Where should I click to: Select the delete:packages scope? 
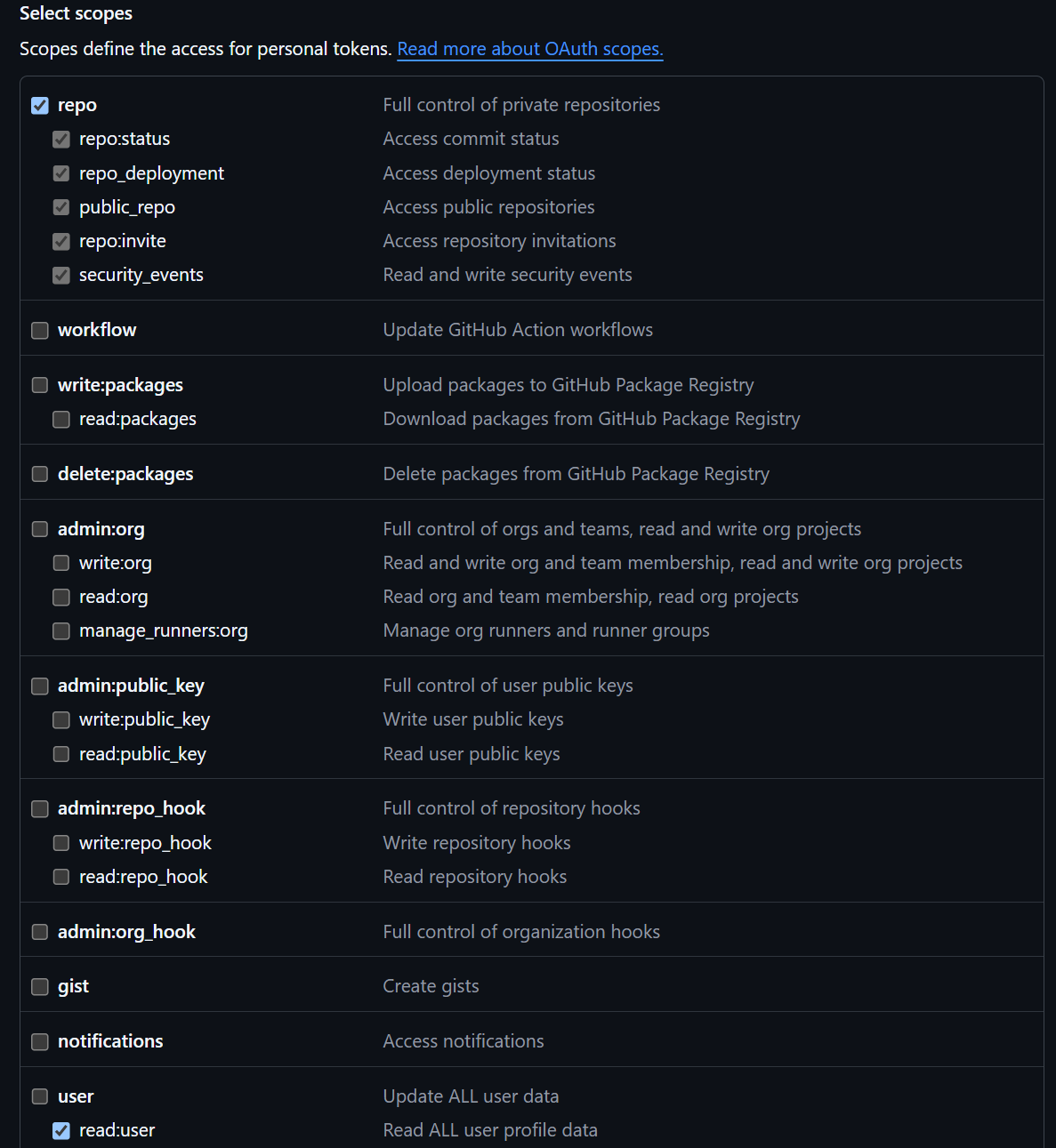pyautogui.click(x=40, y=474)
